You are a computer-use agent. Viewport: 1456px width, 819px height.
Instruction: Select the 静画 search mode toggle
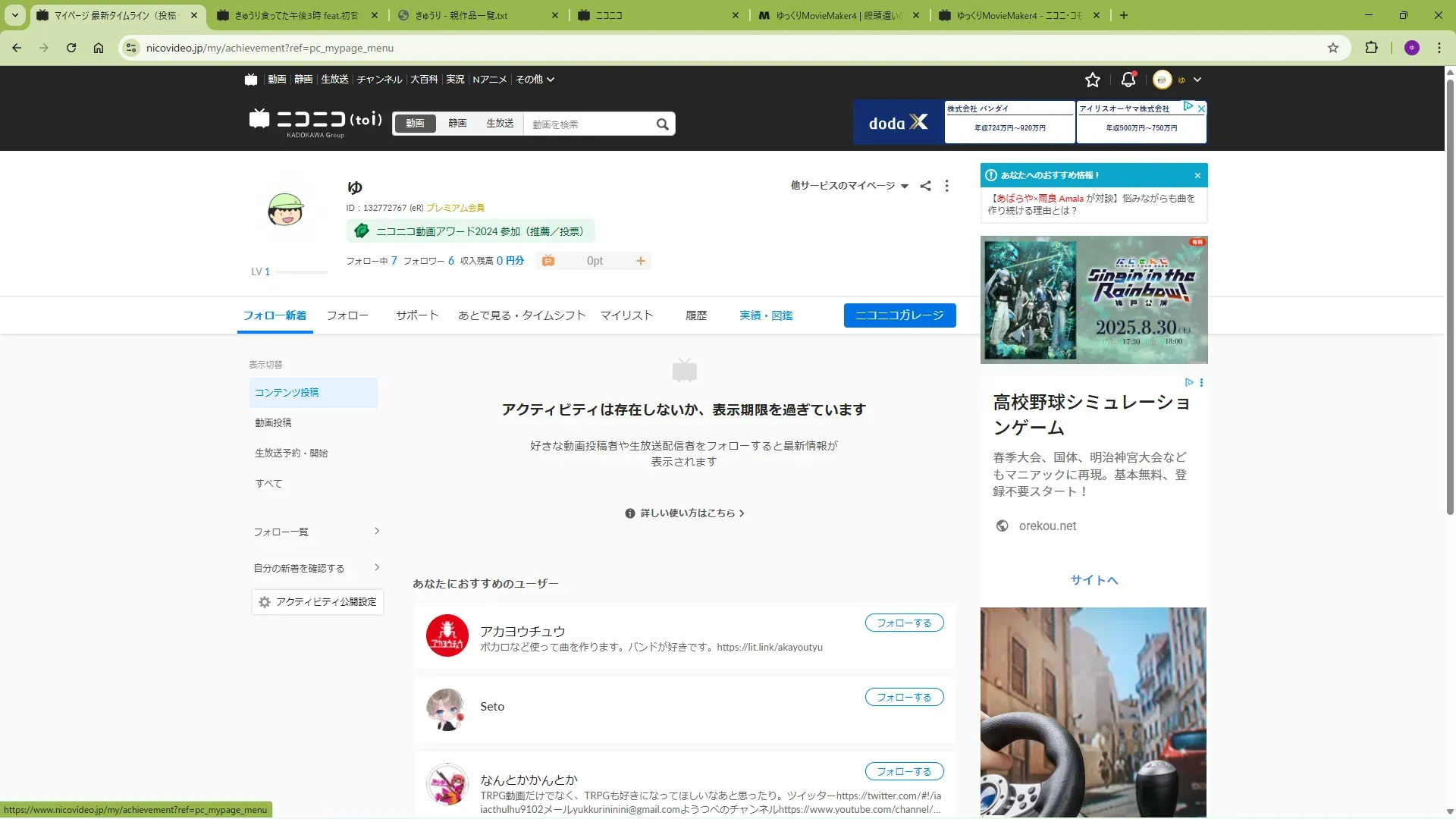click(457, 124)
